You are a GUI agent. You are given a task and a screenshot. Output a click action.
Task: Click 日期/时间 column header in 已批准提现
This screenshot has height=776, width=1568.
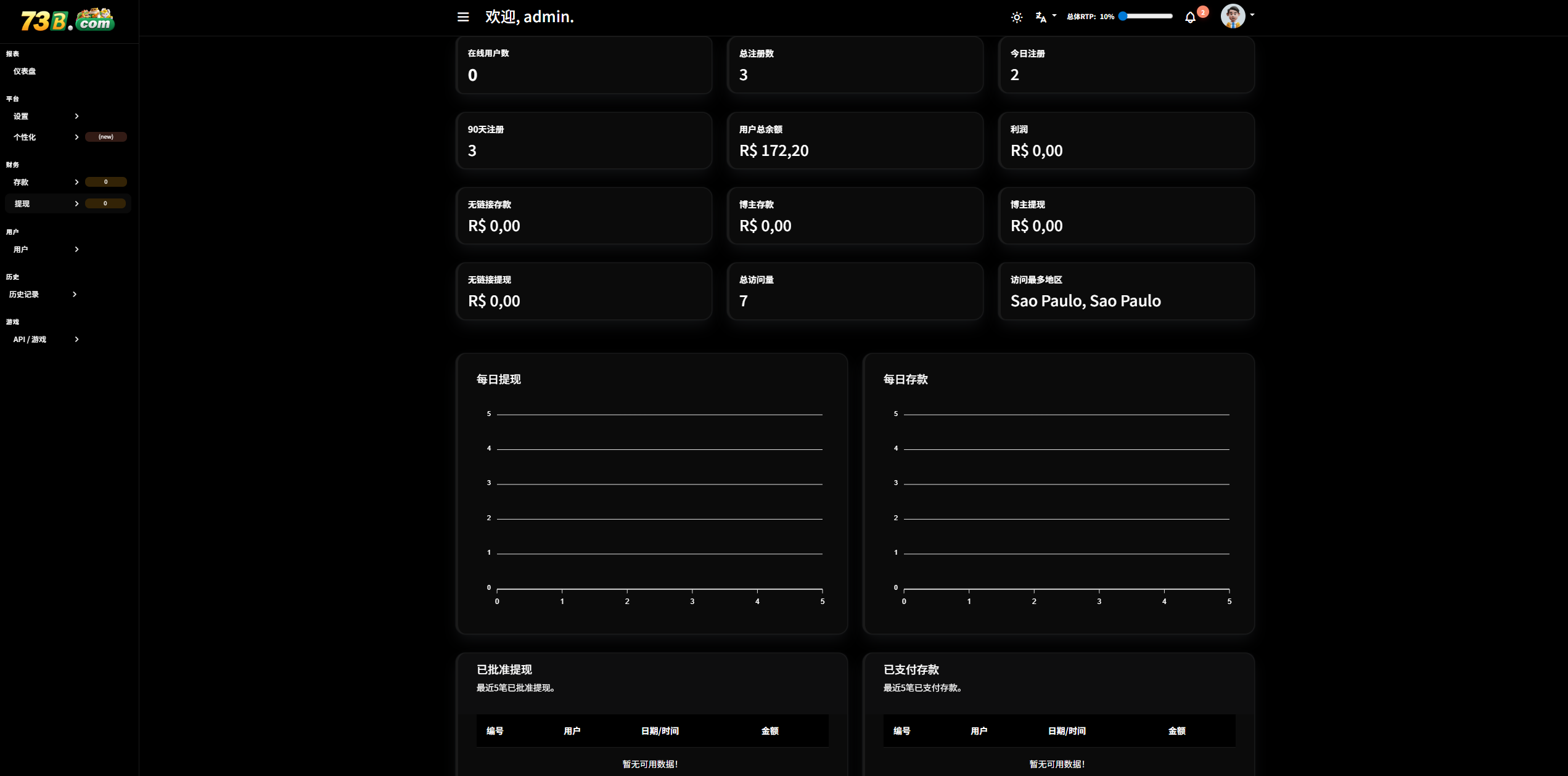coord(659,731)
